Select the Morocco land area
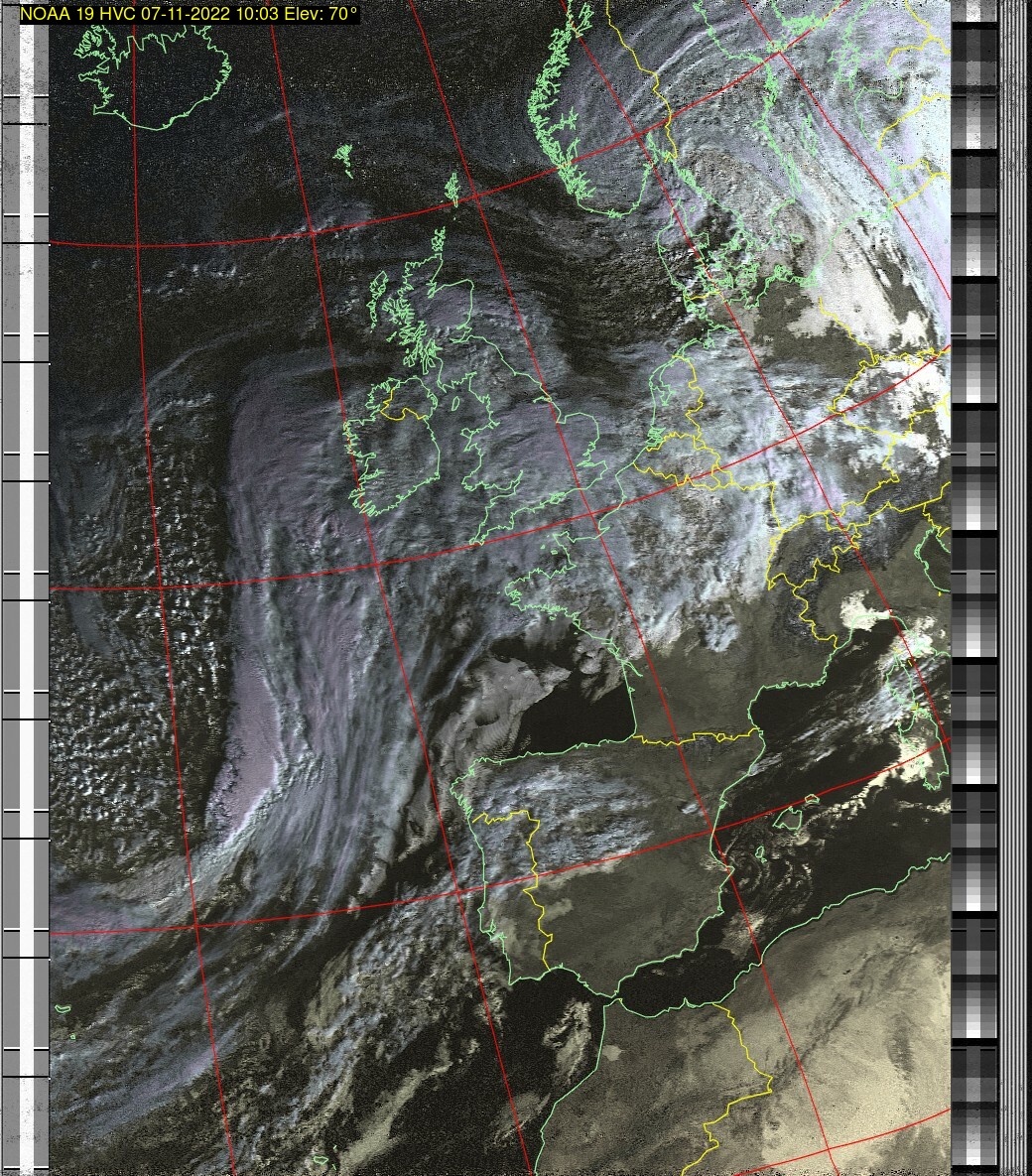This screenshot has width=1032, height=1176. 635,1072
